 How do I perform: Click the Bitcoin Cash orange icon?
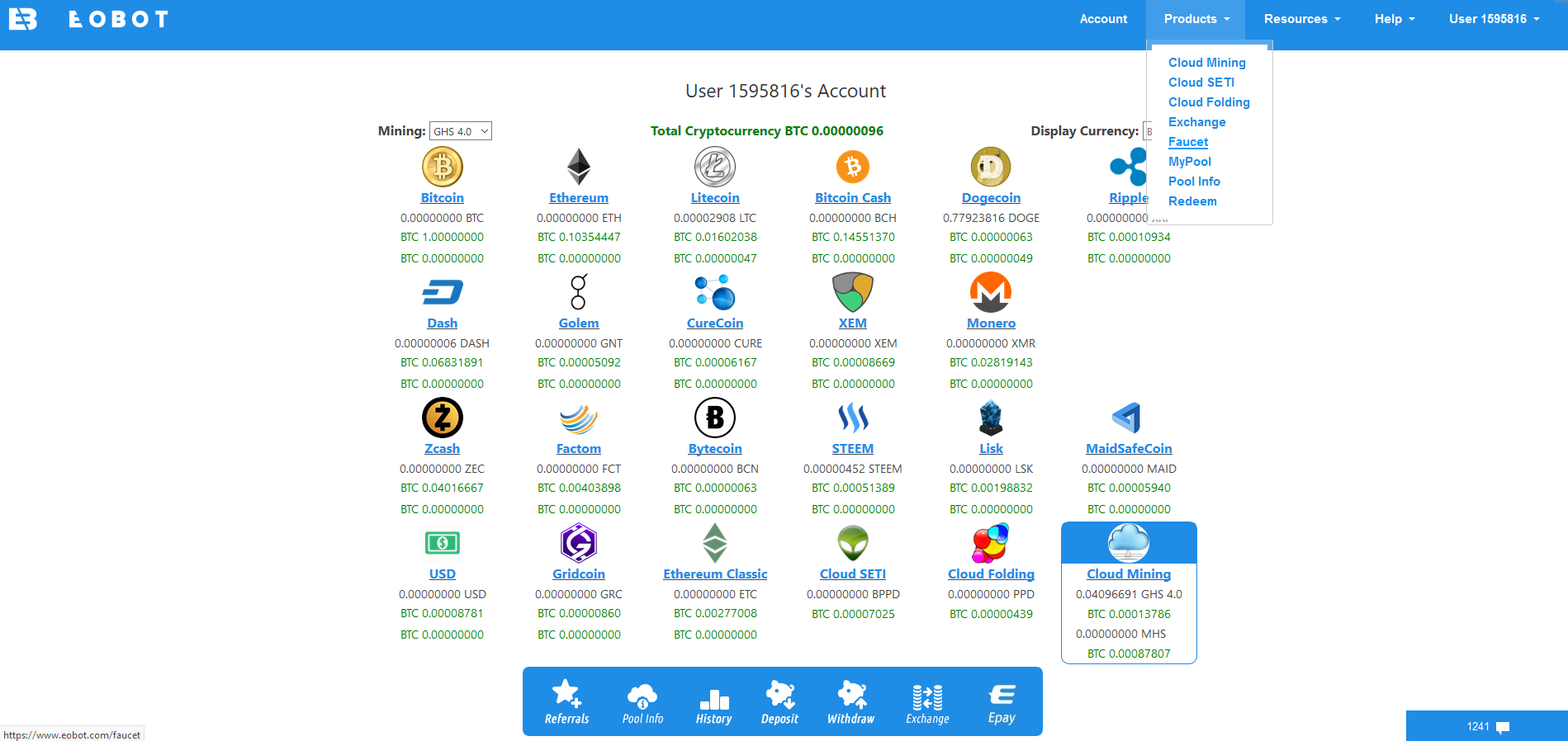[x=853, y=167]
